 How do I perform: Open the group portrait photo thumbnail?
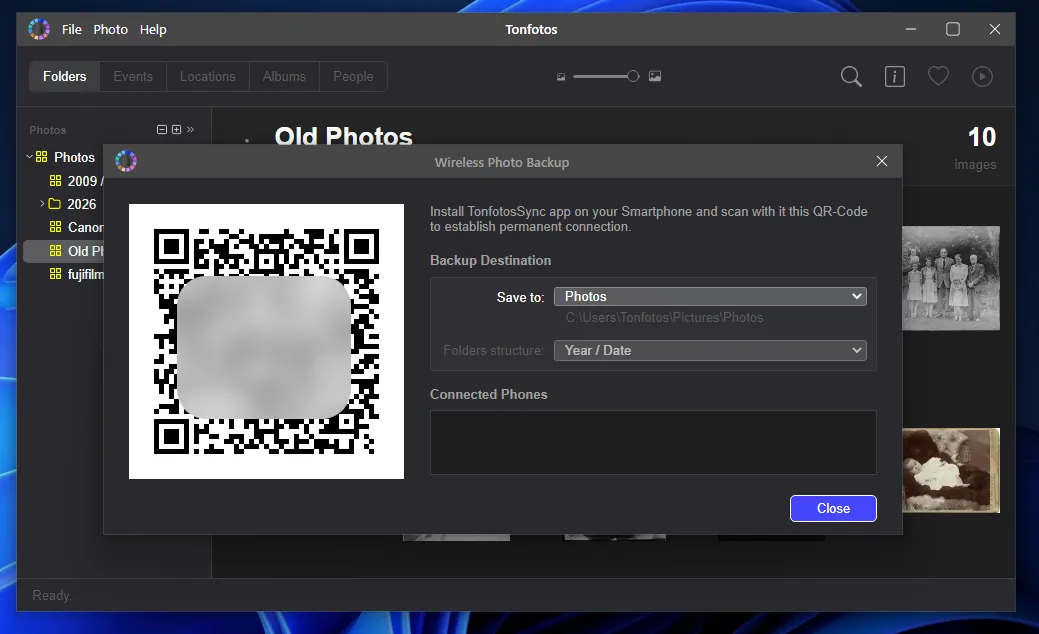(951, 278)
